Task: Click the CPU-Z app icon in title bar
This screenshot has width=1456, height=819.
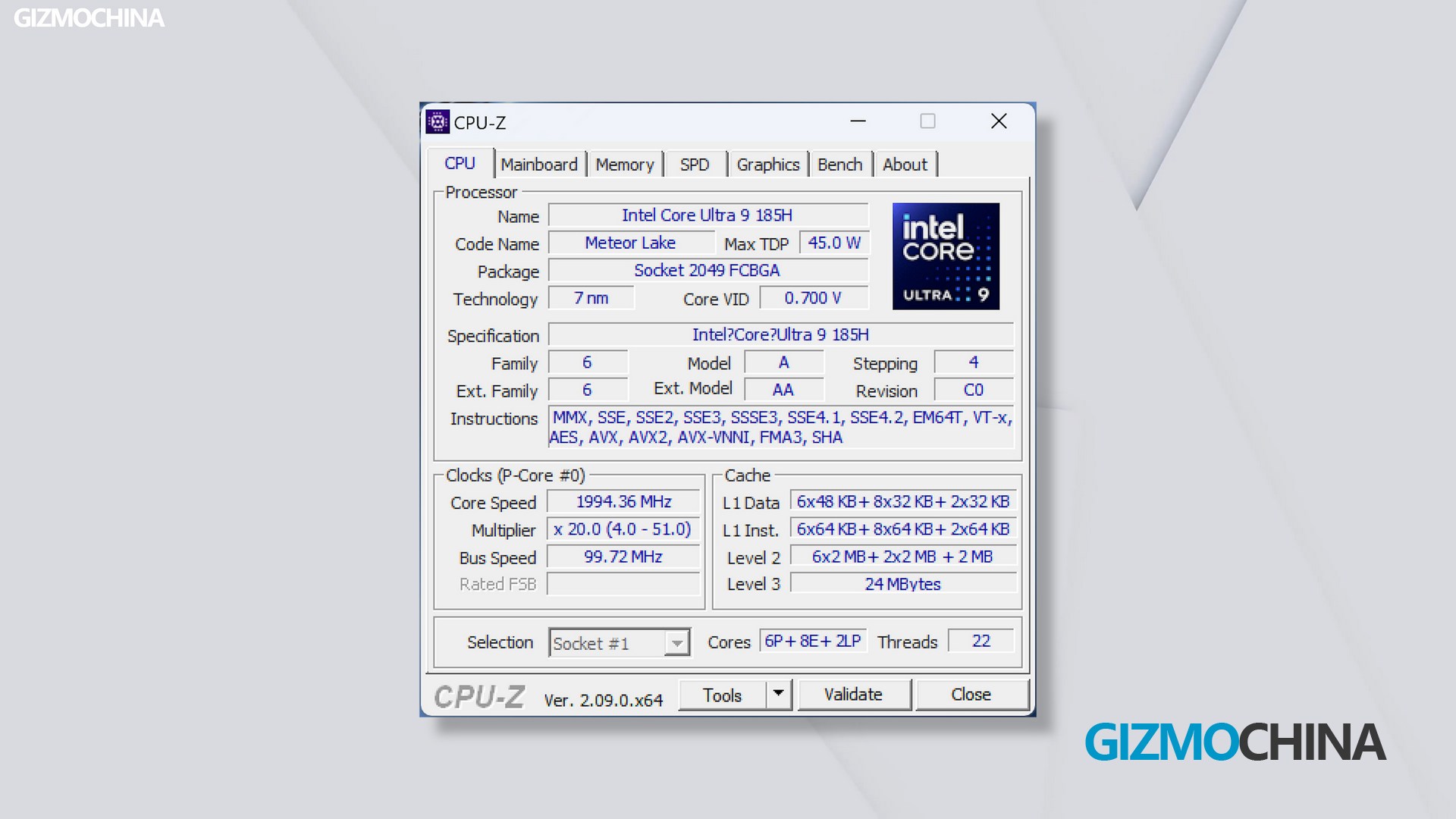Action: [438, 121]
